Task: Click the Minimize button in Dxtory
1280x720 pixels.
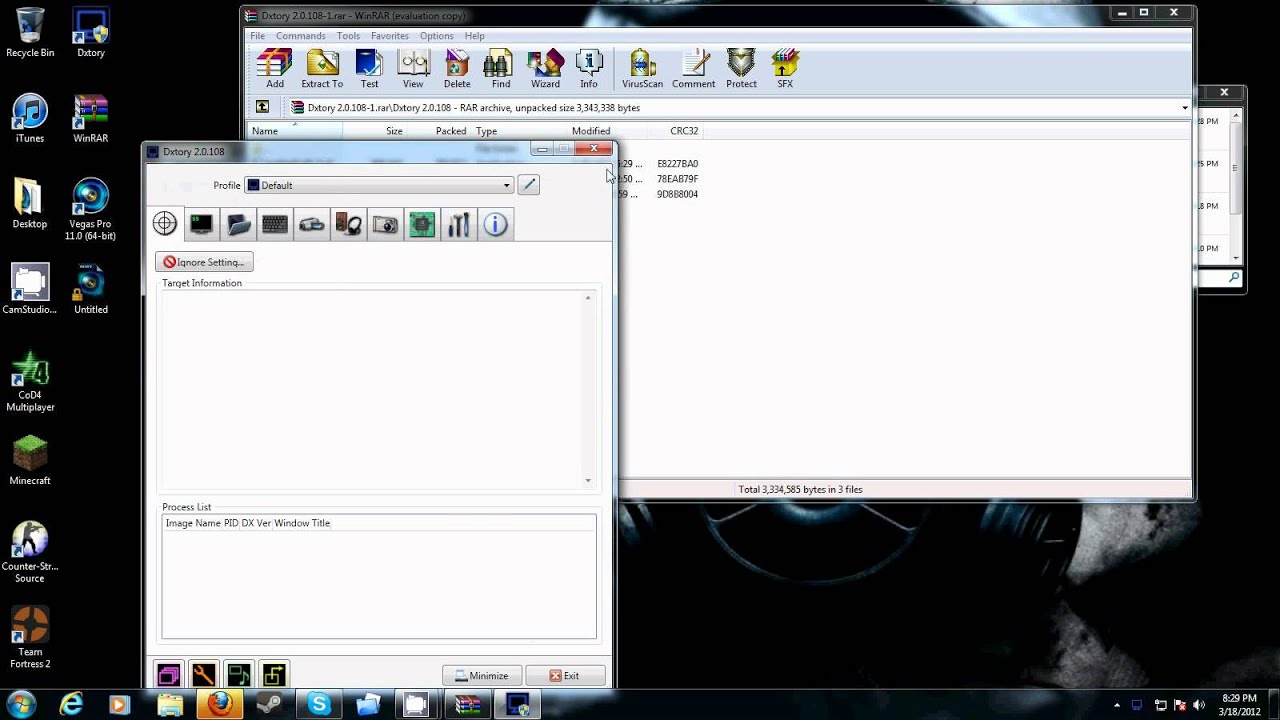Action: point(482,675)
